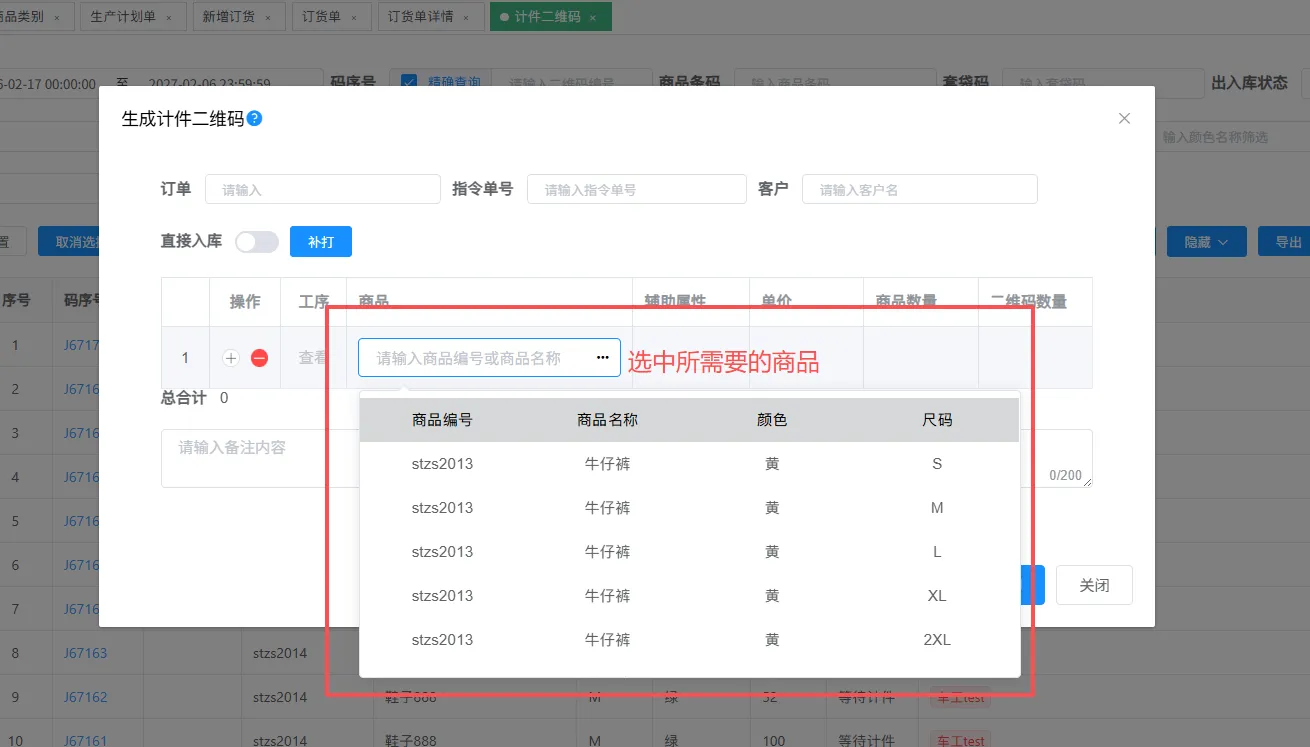The width and height of the screenshot is (1310, 747).
Task: Close the 新增订货 tab with its x
Action: click(268, 18)
